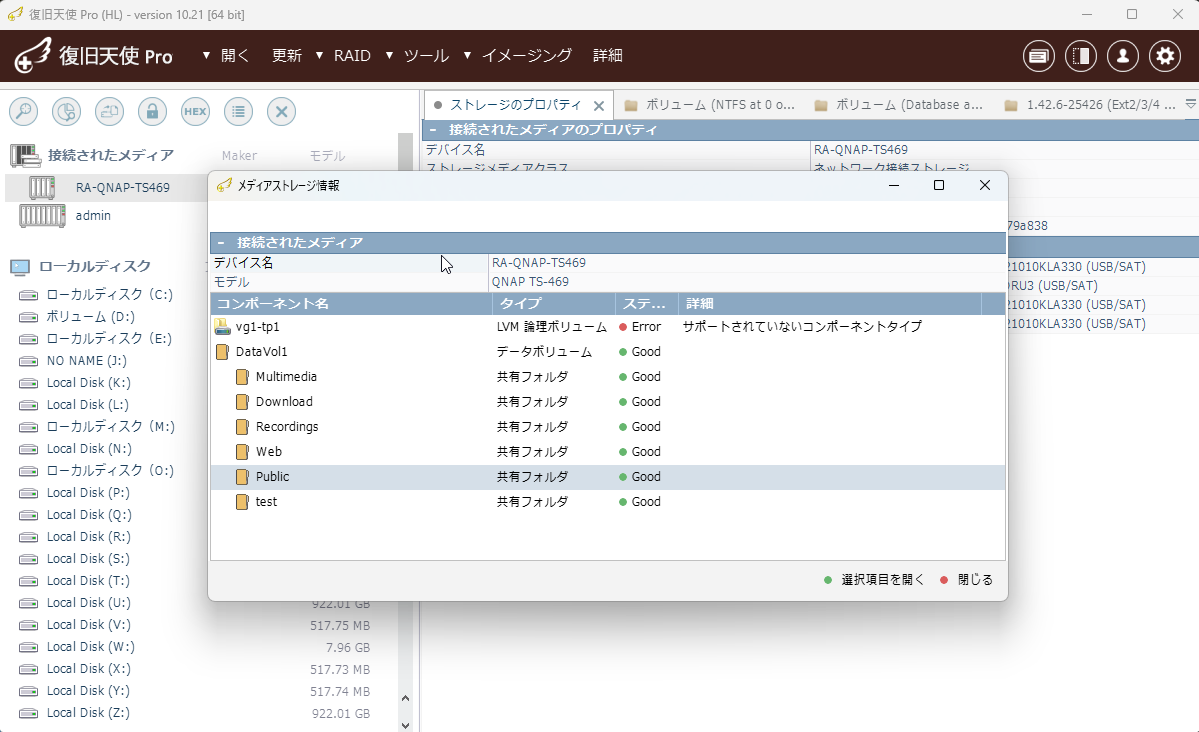The height and width of the screenshot is (732, 1199).
Task: Click the ローカルディスク (C:) drive icon
Action: [28, 295]
